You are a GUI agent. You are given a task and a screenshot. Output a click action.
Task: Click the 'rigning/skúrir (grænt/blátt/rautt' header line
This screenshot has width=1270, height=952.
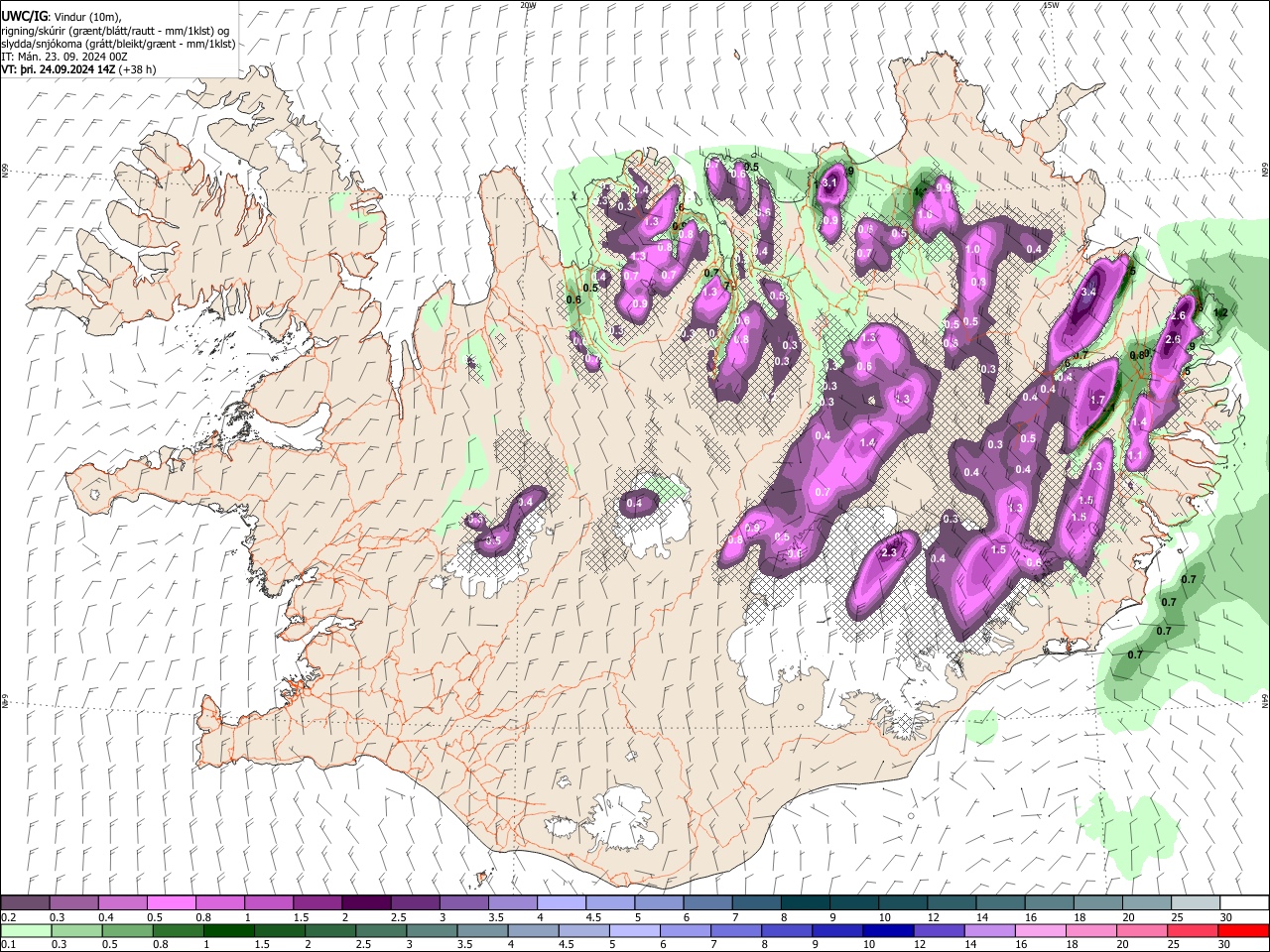(x=115, y=31)
